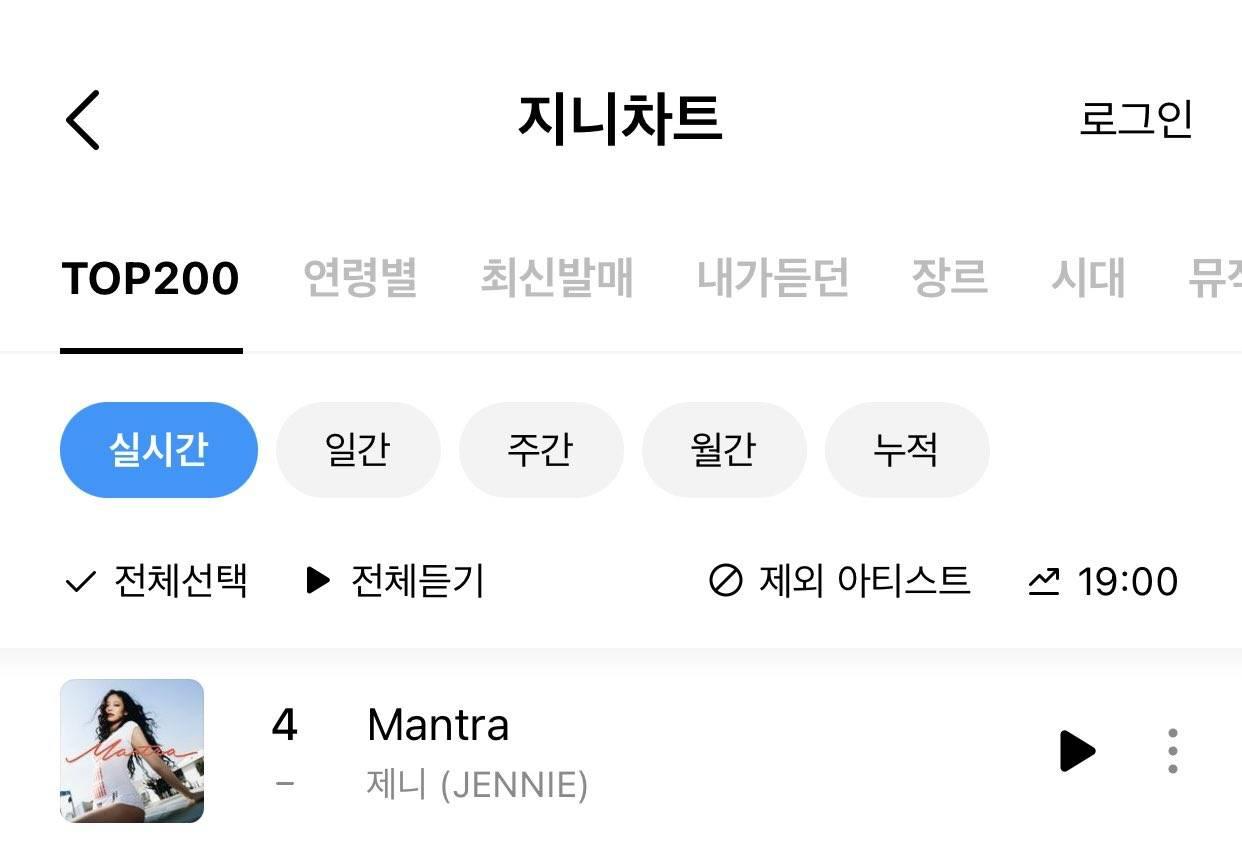
Task: Switch to the weekly (주간) chart filter
Action: [541, 450]
